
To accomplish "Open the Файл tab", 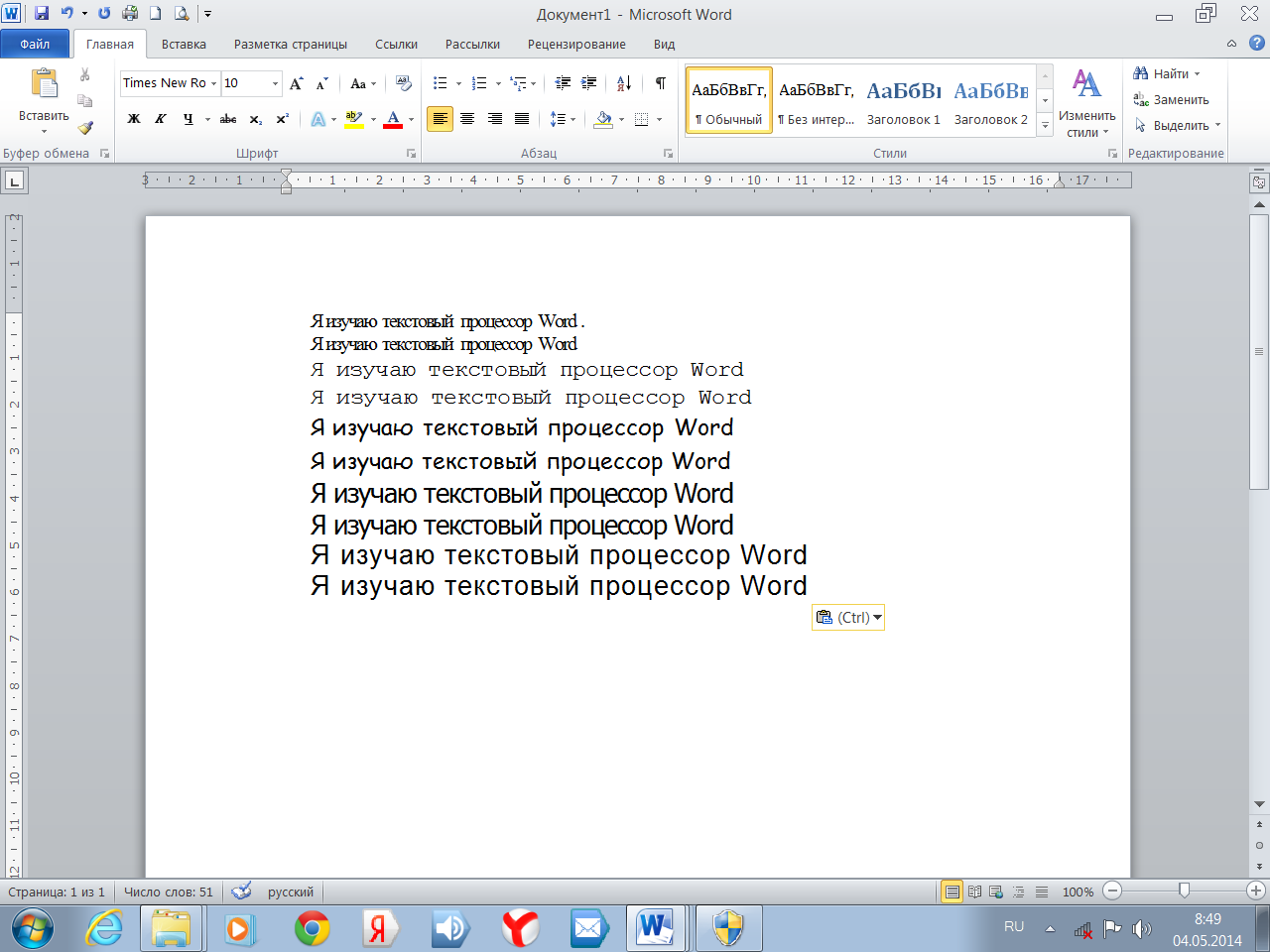I will [x=35, y=44].
